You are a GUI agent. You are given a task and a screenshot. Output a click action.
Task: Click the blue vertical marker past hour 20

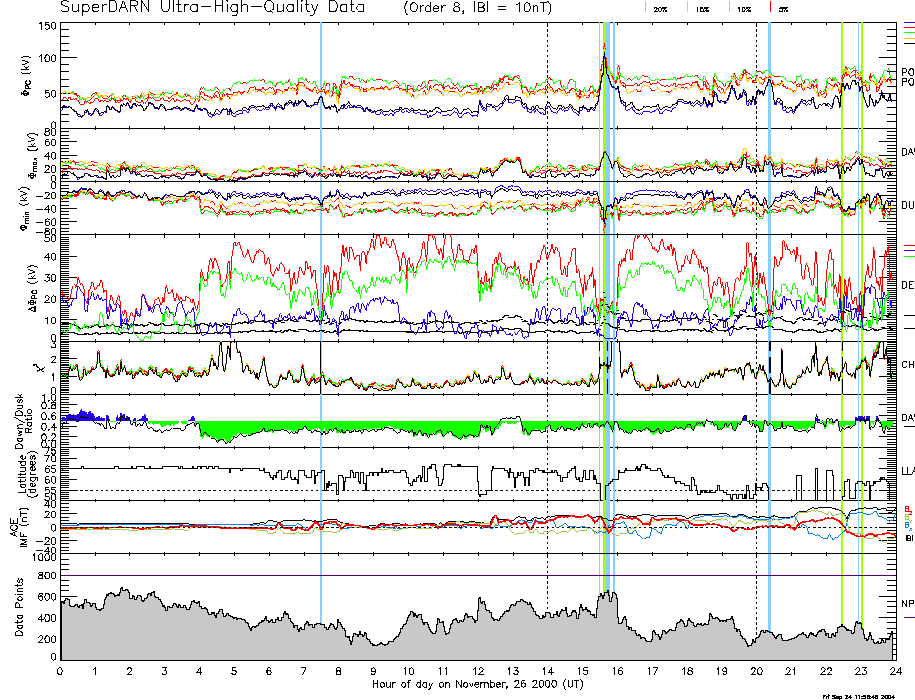[x=769, y=300]
